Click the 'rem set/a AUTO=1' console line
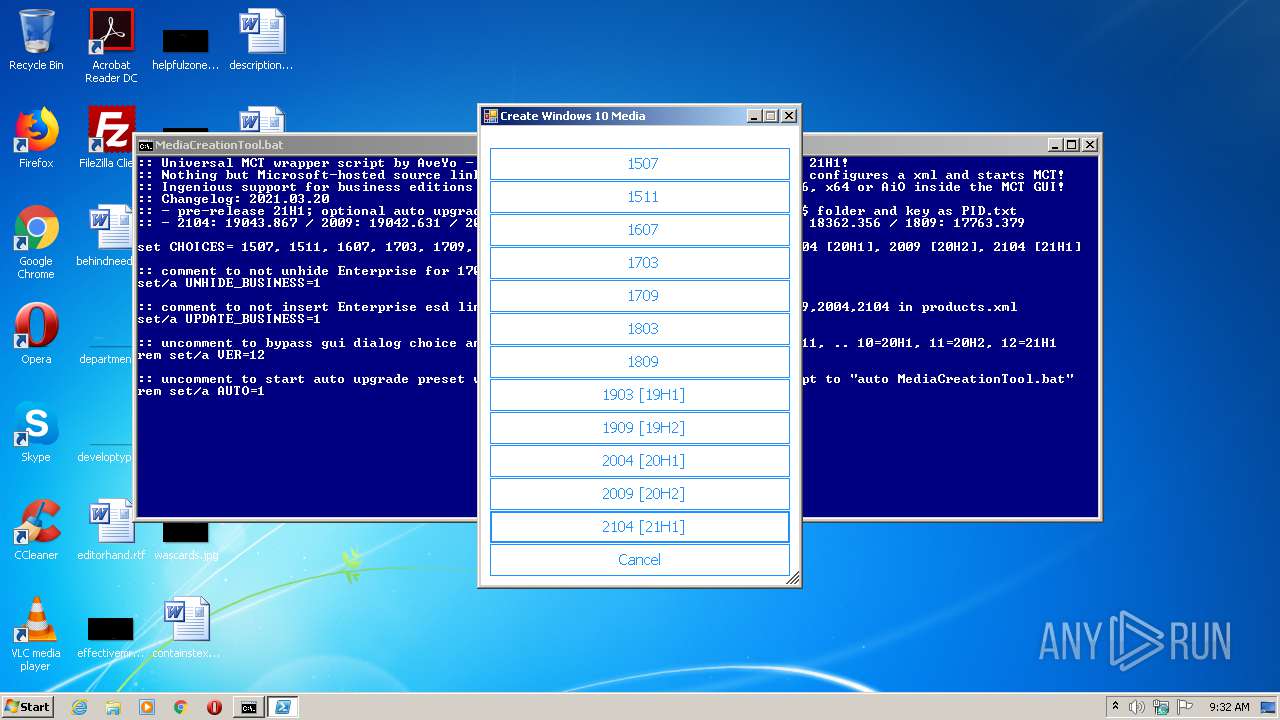This screenshot has width=1280, height=720. 201,391
